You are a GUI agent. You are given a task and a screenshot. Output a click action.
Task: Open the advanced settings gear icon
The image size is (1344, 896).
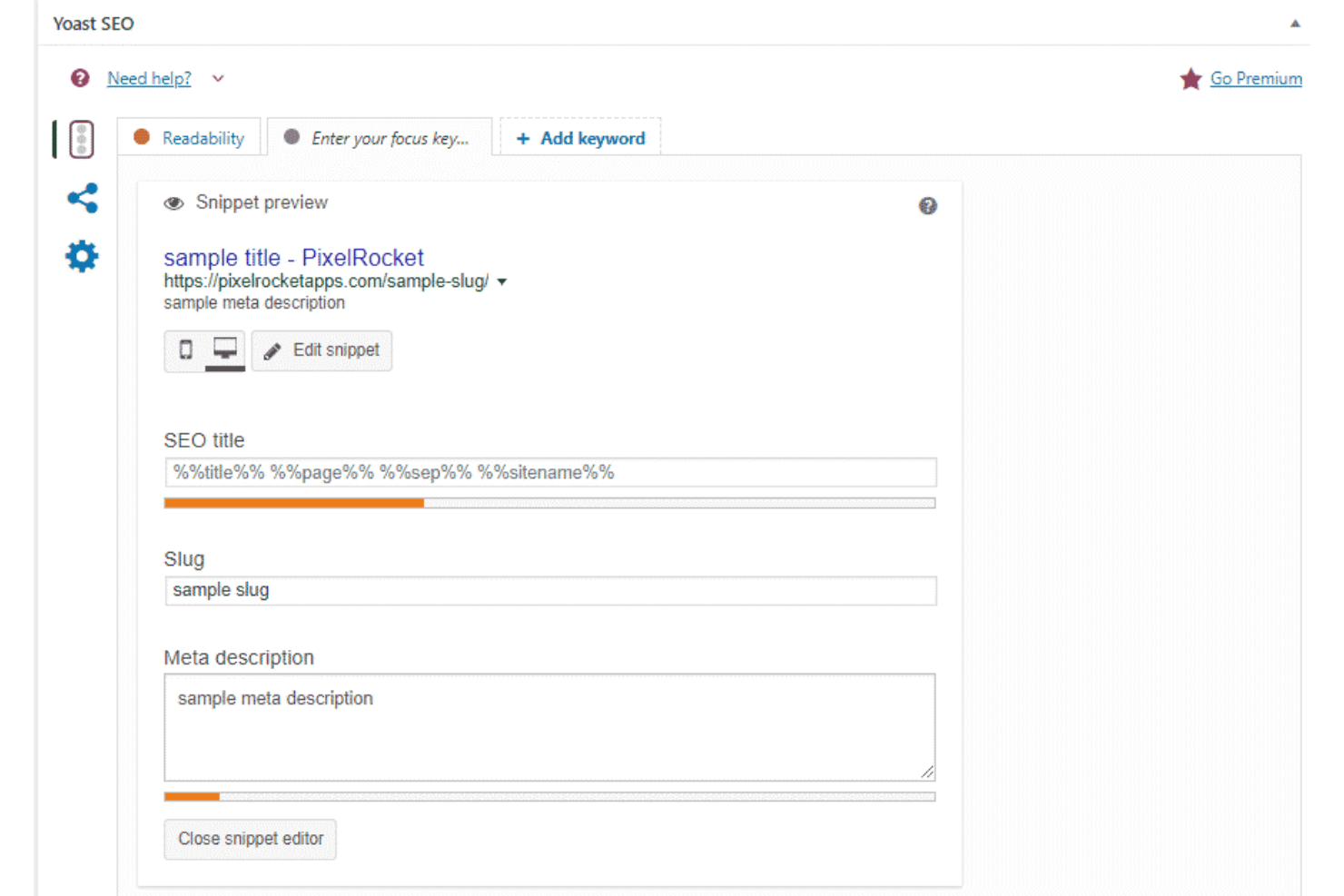click(x=82, y=256)
